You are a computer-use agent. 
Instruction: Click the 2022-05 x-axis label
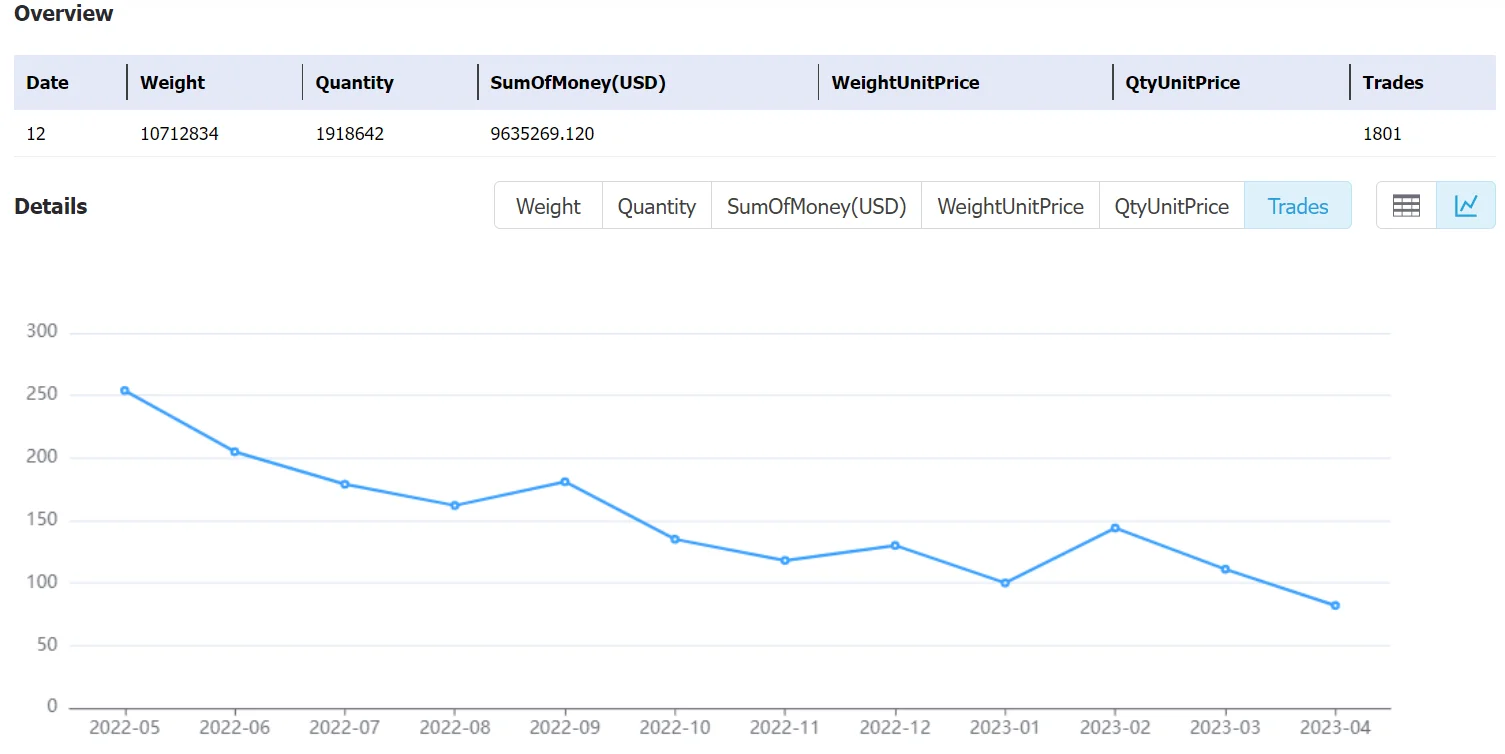coord(125,727)
